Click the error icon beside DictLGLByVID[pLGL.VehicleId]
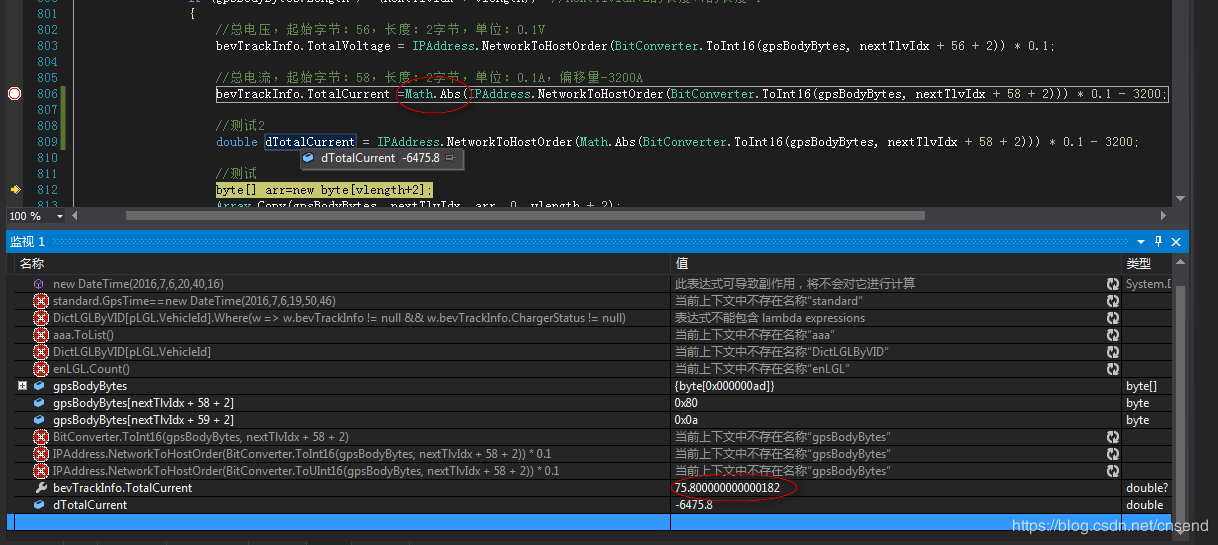The width and height of the screenshot is (1218, 545). [x=41, y=352]
